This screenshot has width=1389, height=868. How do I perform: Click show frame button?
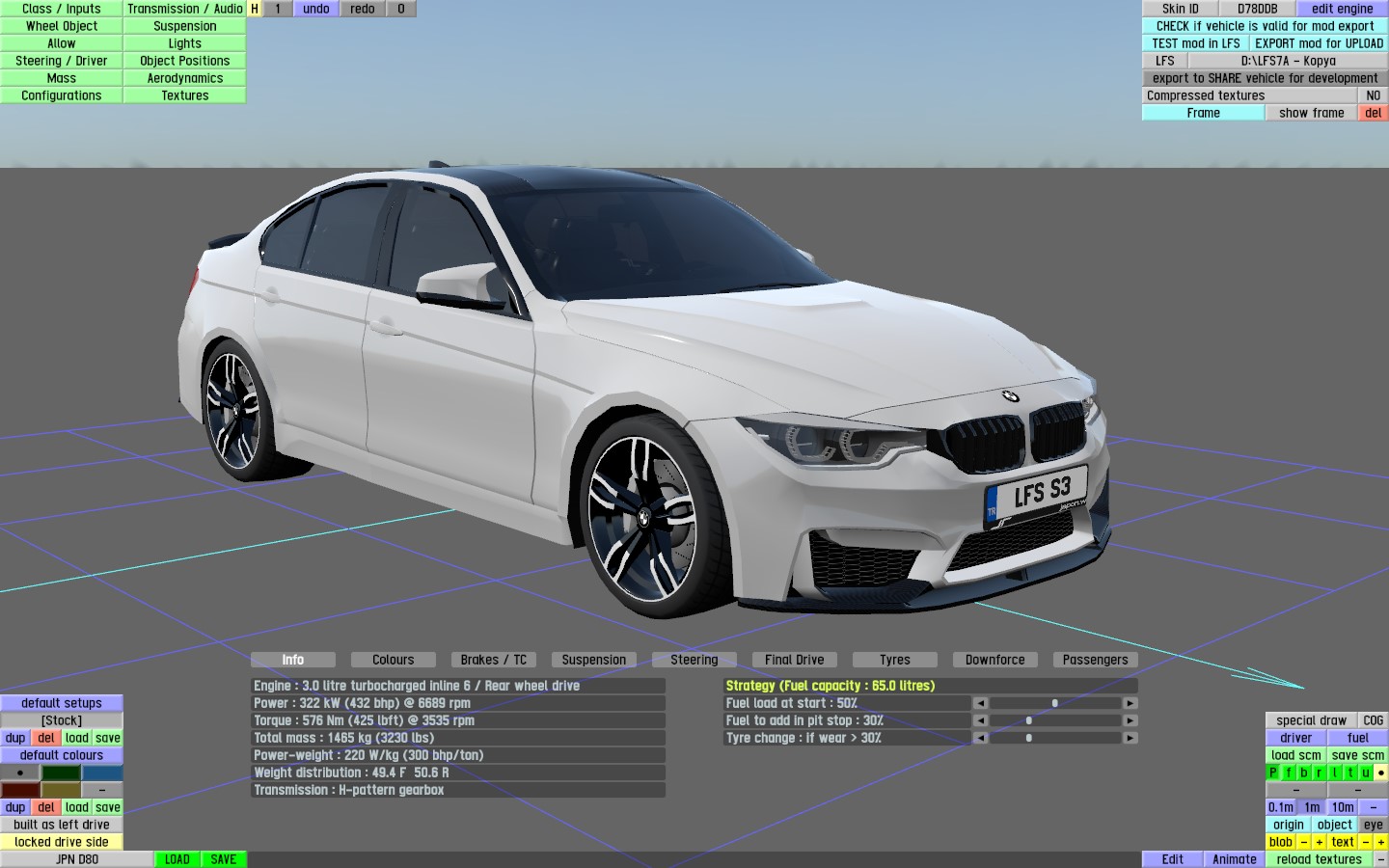(1312, 113)
